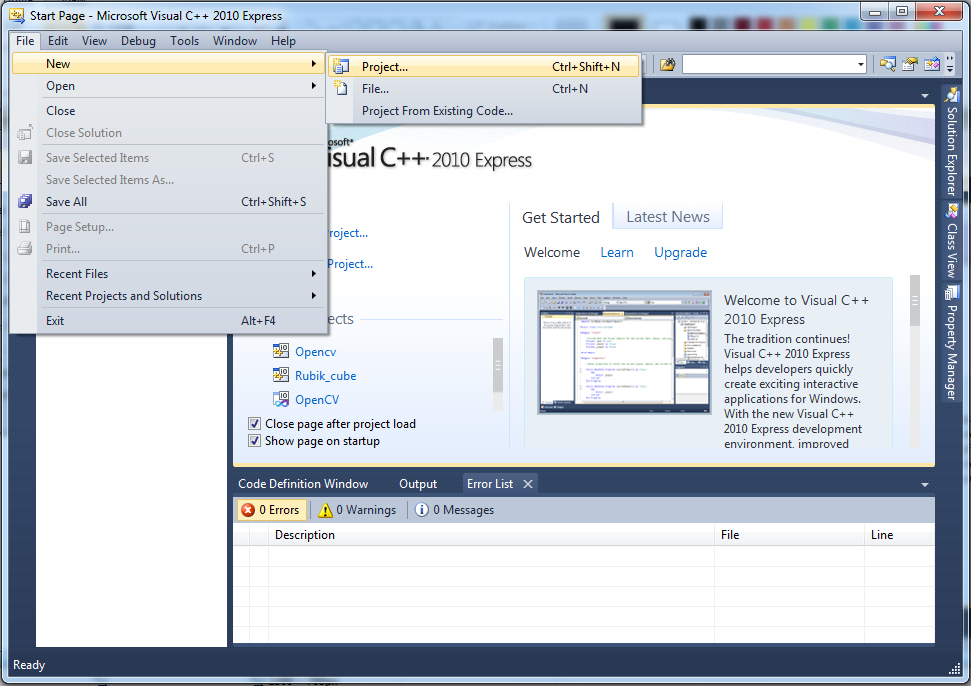Toggle Show page on startup checkbox
The width and height of the screenshot is (971, 686).
(x=254, y=441)
